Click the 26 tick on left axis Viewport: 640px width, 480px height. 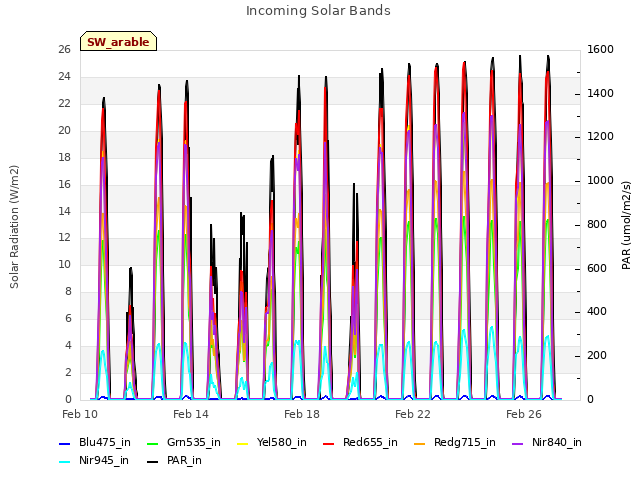(x=64, y=49)
